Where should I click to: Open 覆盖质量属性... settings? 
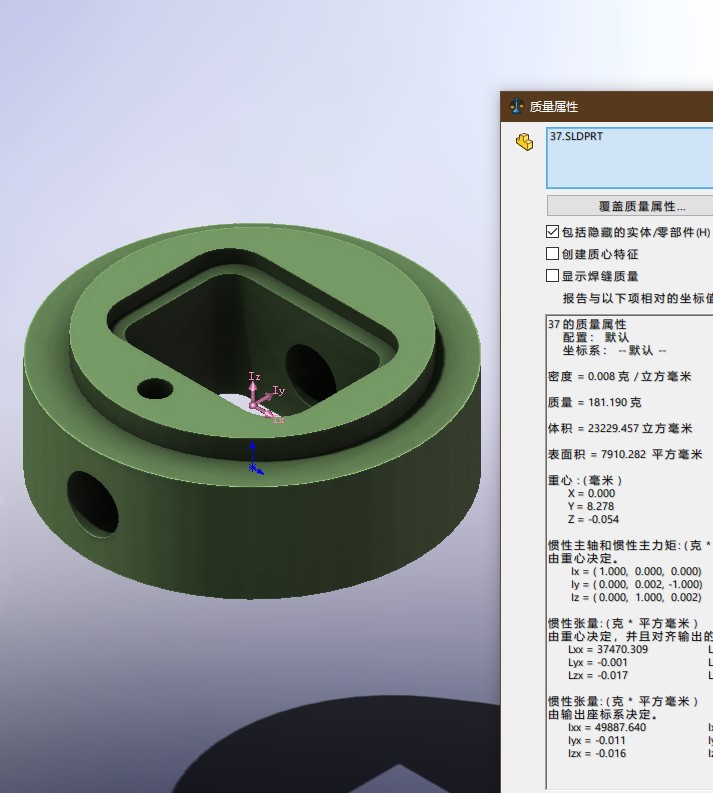[x=629, y=206]
